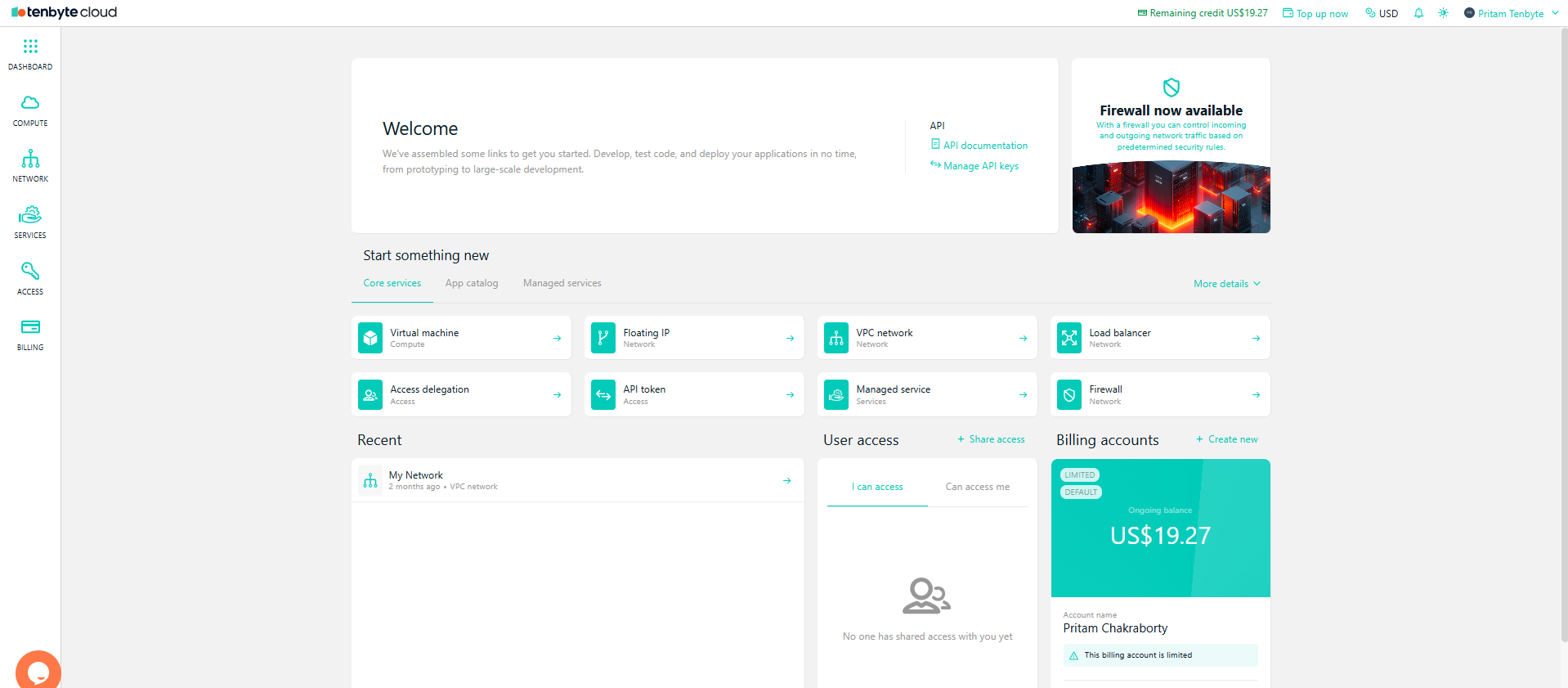
Task: Open the USD currency selector
Action: [1382, 13]
